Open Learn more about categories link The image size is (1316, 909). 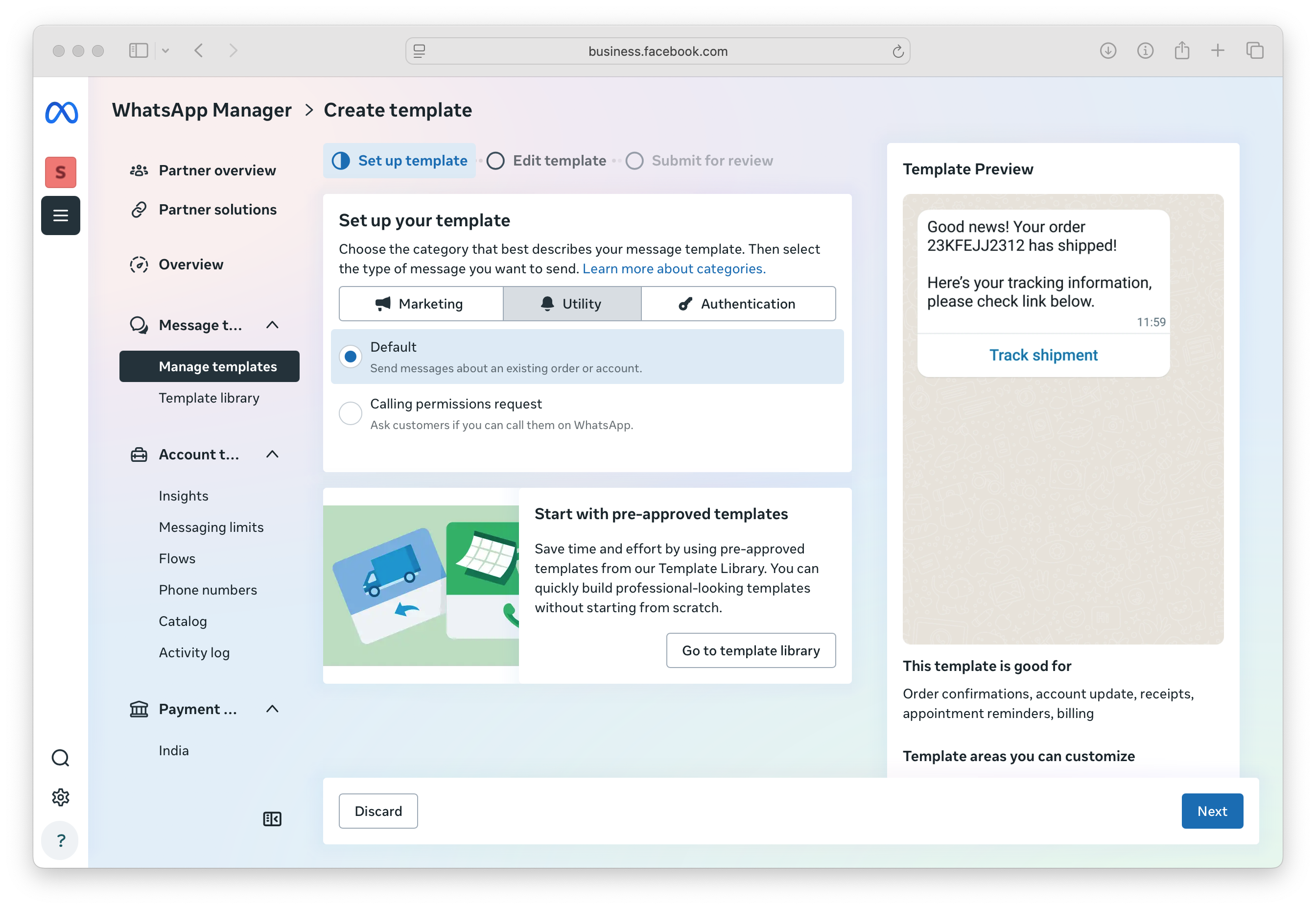pyautogui.click(x=674, y=268)
